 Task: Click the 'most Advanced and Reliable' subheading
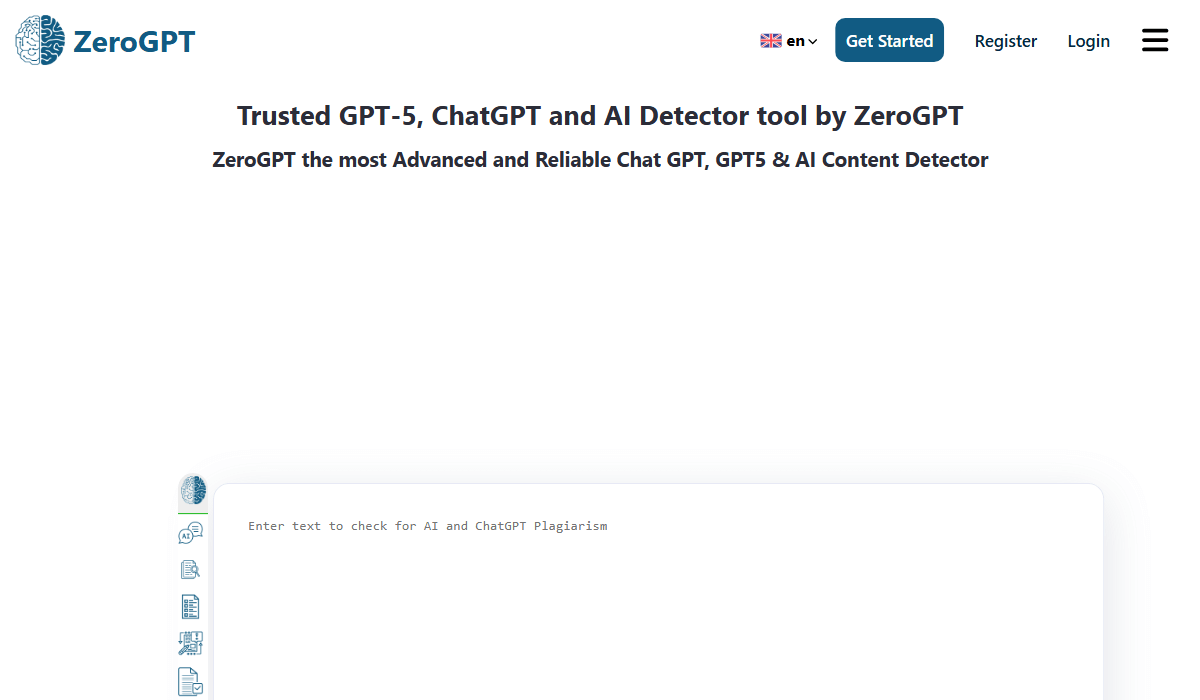click(x=600, y=160)
